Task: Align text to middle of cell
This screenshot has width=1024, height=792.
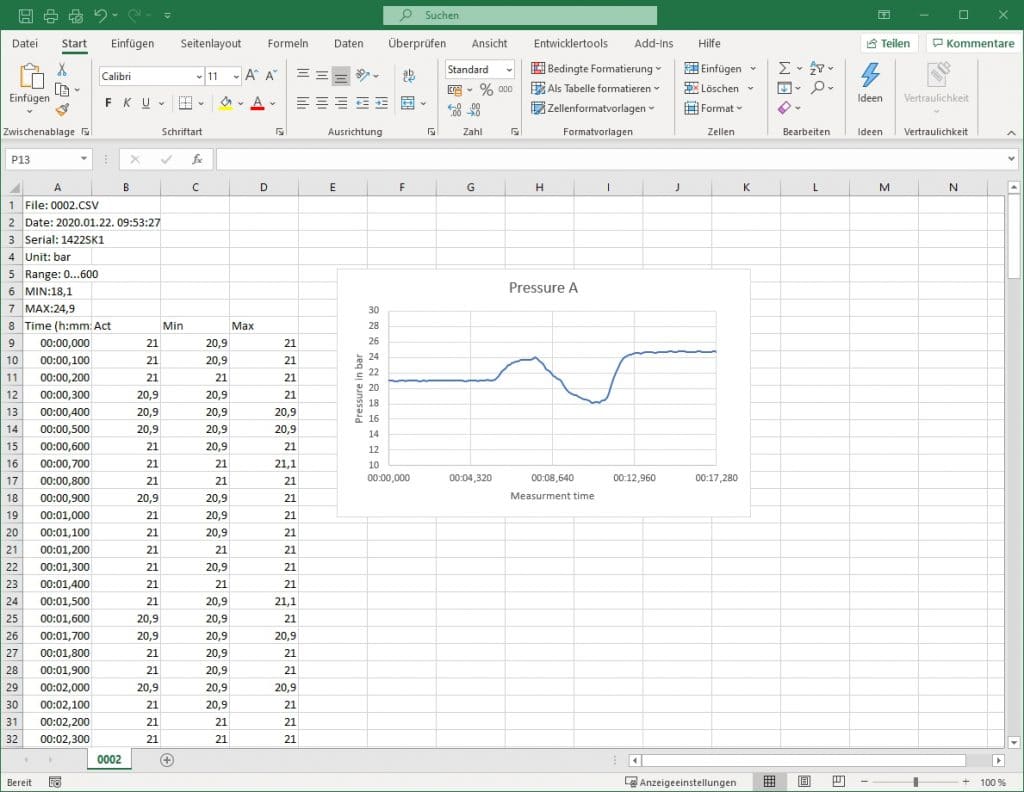Action: [322, 75]
